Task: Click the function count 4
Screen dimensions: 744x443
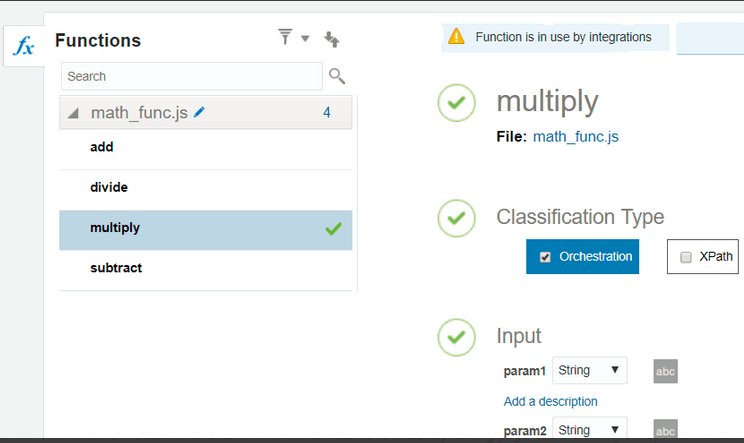Action: [326, 112]
